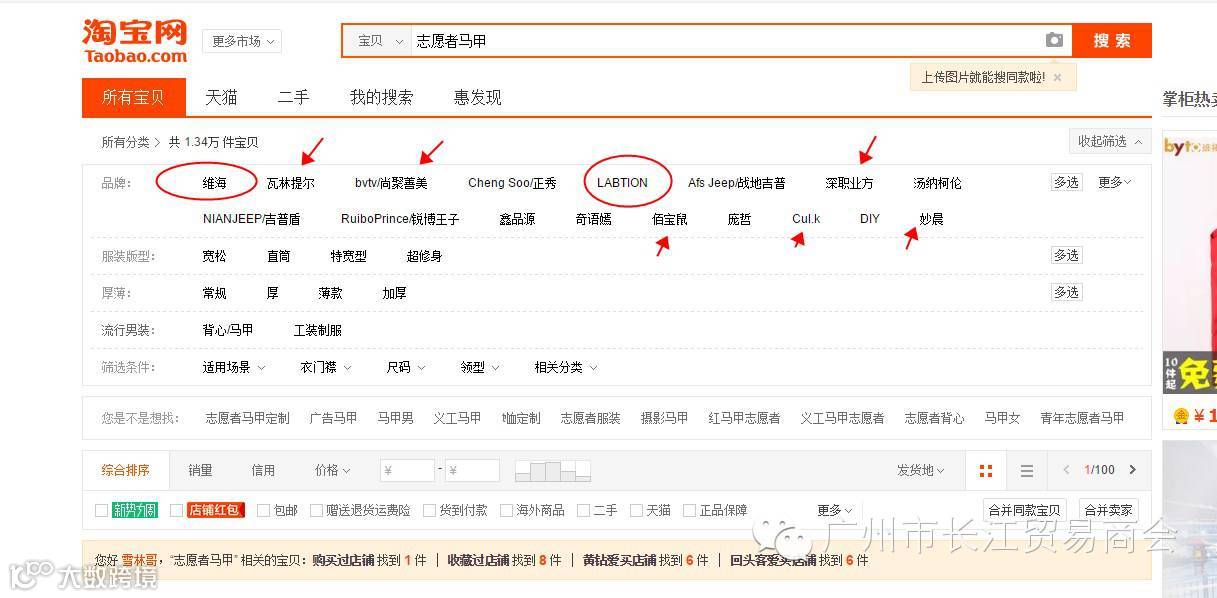Click the minimum price input field
1217x598 pixels.
point(407,470)
